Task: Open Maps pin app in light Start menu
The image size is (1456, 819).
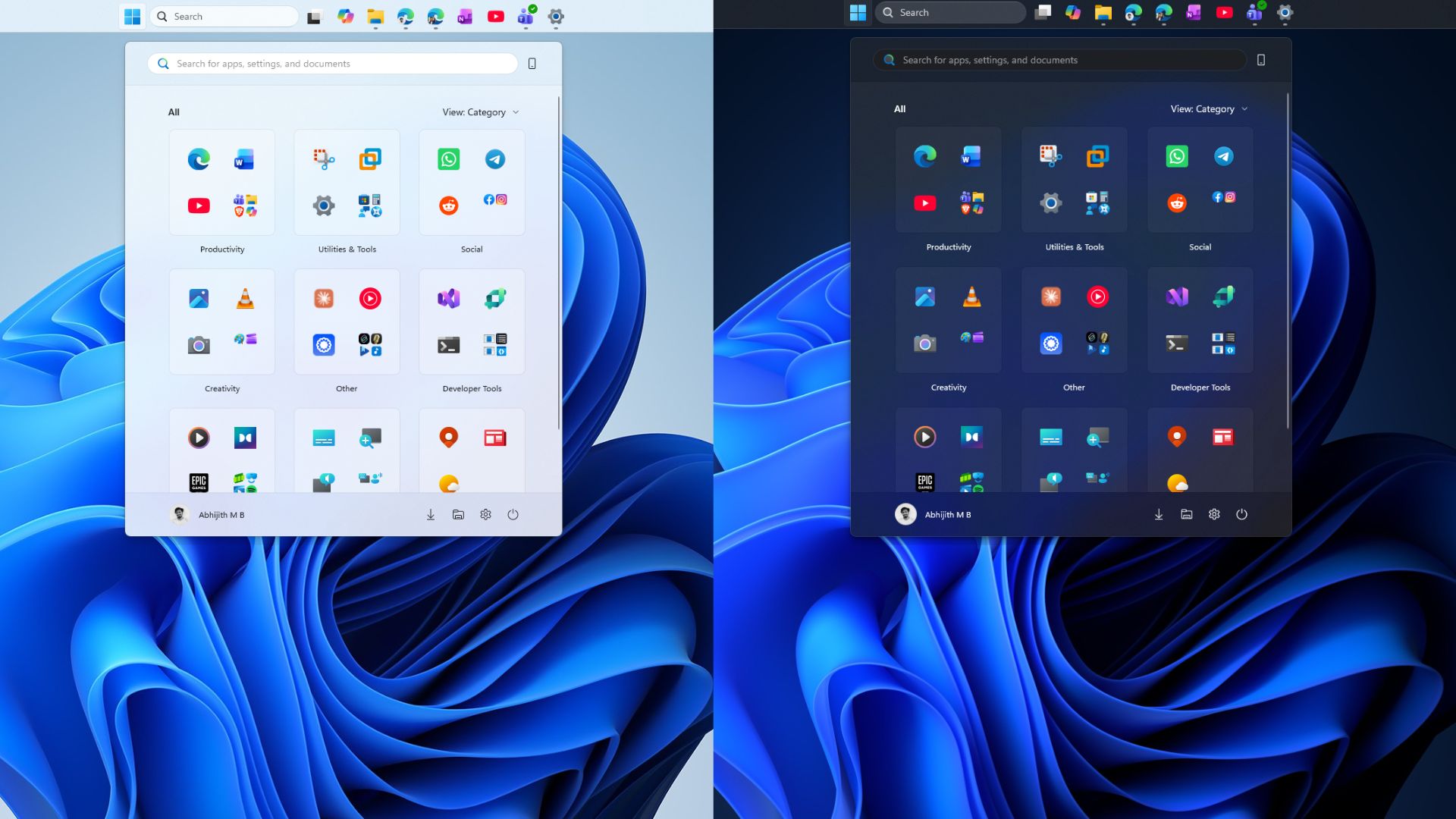Action: 449,438
